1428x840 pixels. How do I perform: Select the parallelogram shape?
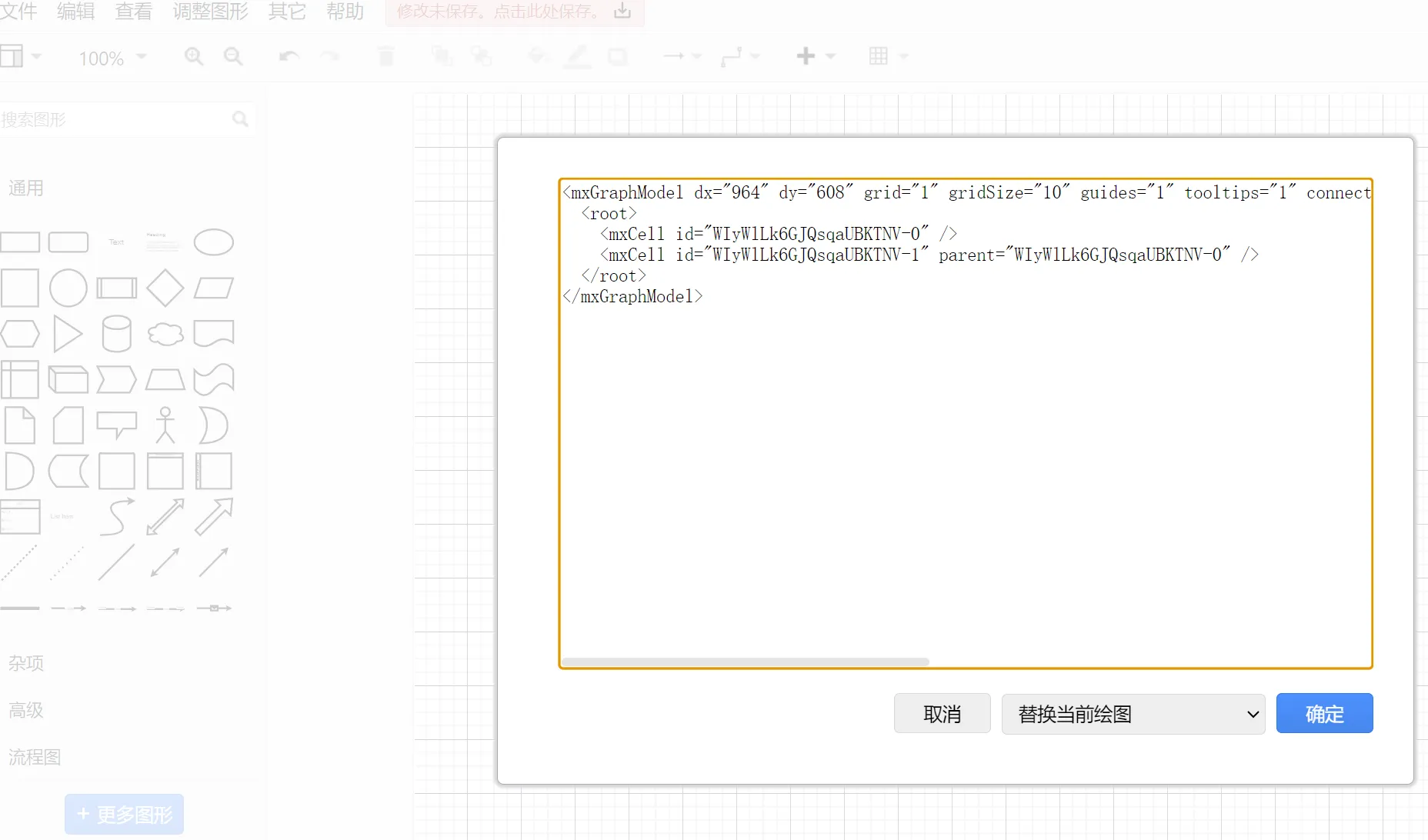point(214,288)
